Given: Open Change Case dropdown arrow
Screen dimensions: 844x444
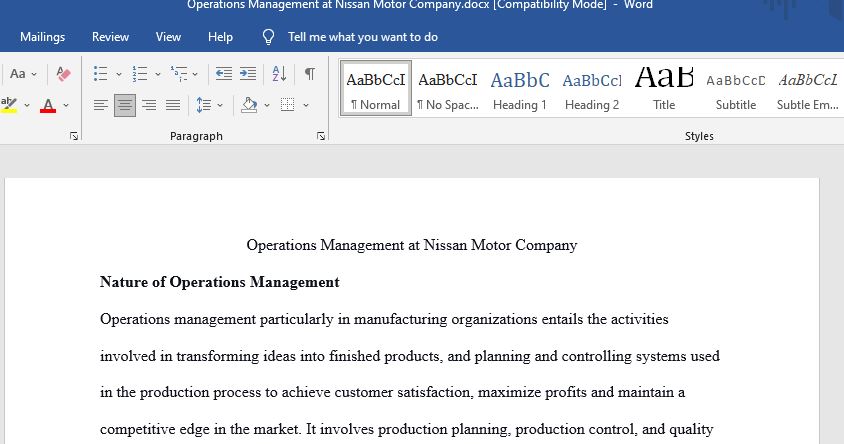Looking at the screenshot, I should [34, 74].
